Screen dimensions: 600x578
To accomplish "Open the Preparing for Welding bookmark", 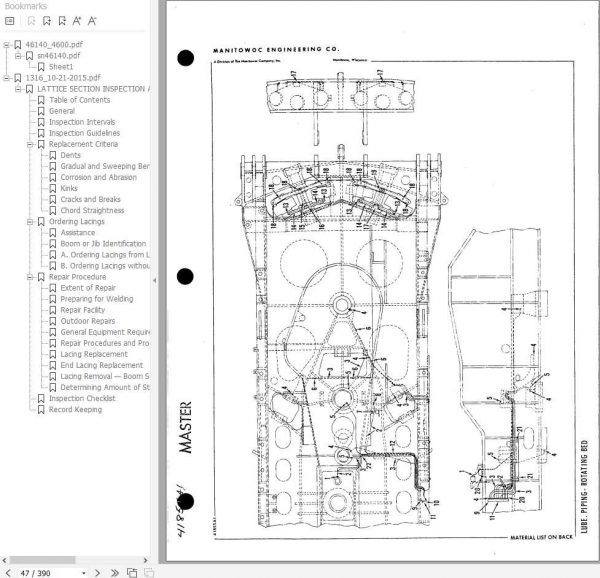I will [97, 299].
